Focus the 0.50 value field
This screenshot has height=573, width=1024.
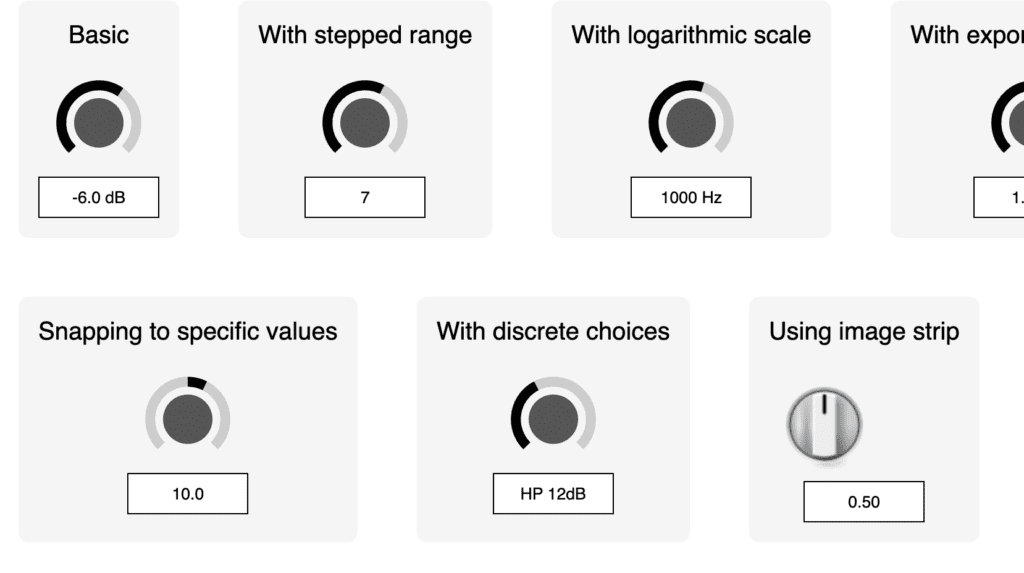pos(864,502)
